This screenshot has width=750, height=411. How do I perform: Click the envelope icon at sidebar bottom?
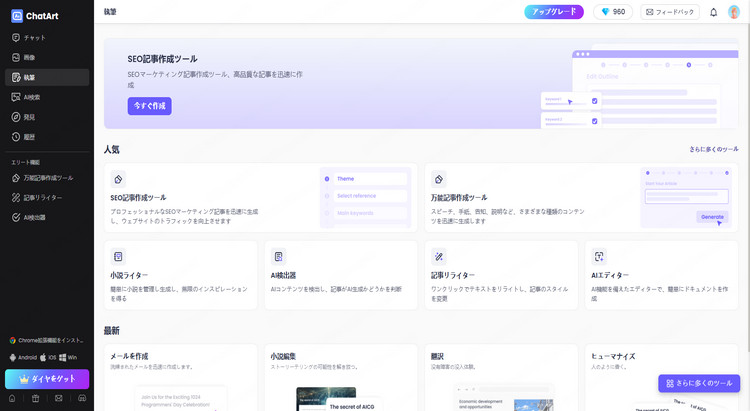(58, 398)
